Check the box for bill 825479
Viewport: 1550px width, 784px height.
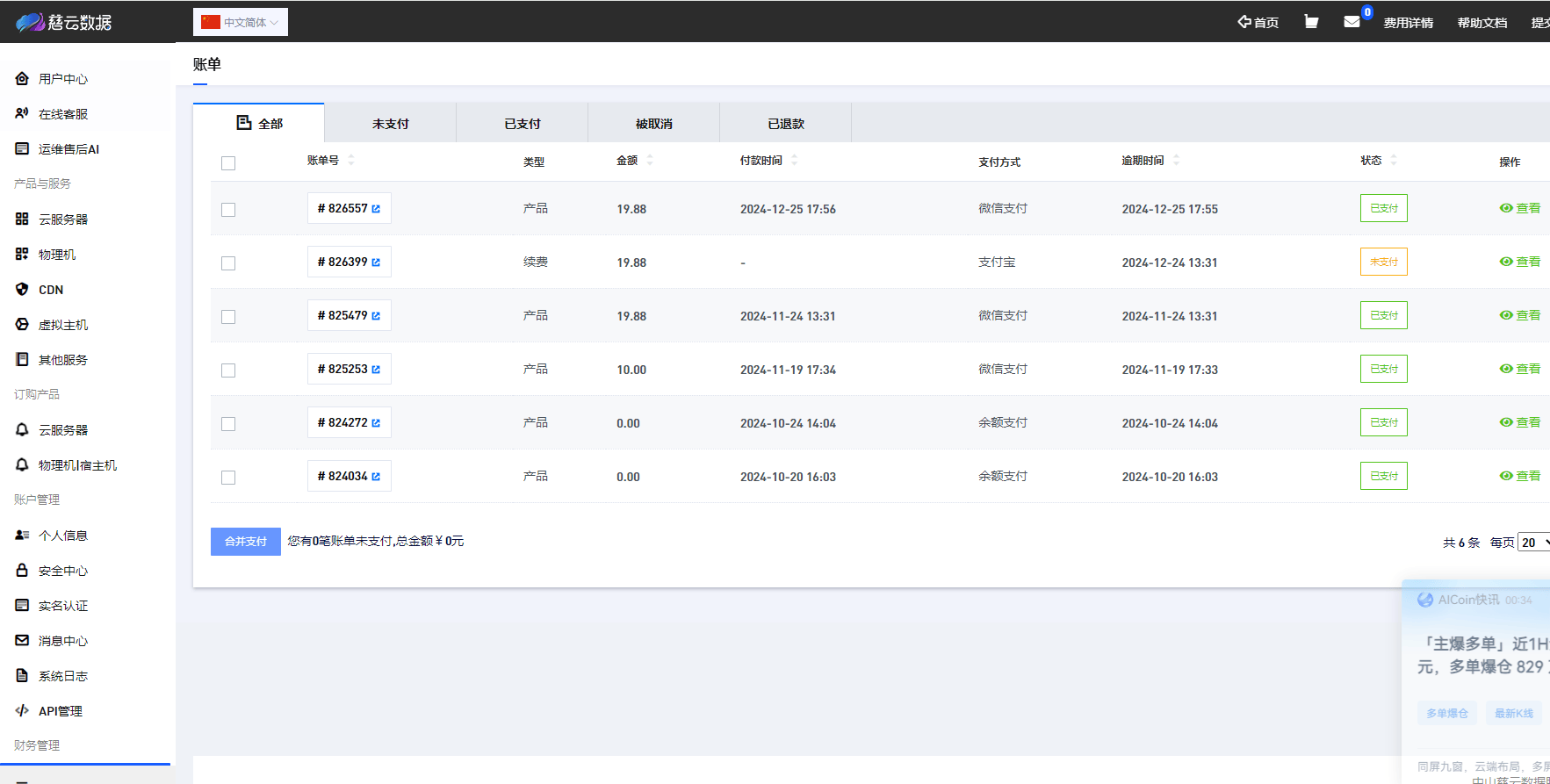228,317
